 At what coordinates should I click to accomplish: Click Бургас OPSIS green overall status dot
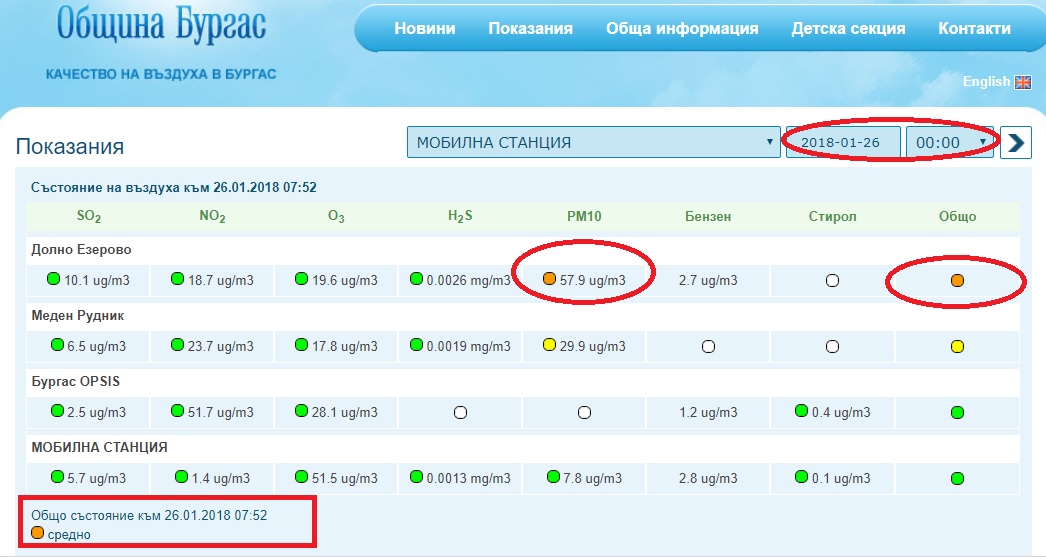(x=957, y=413)
